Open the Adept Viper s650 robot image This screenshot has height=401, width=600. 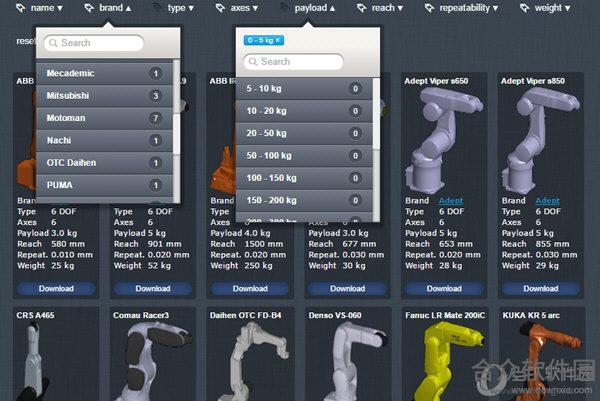tap(444, 140)
